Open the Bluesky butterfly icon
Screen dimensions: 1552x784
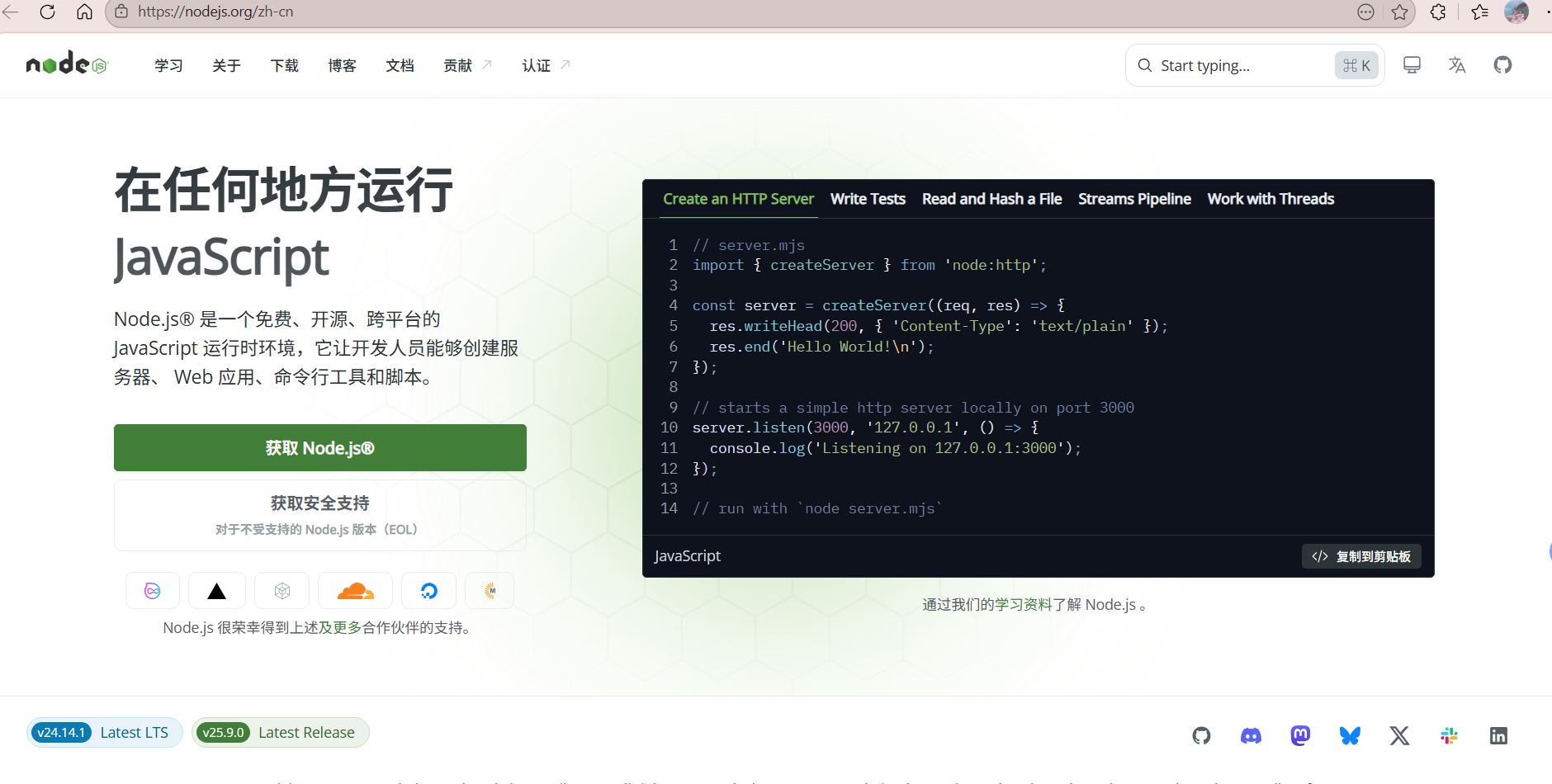pyautogui.click(x=1350, y=735)
